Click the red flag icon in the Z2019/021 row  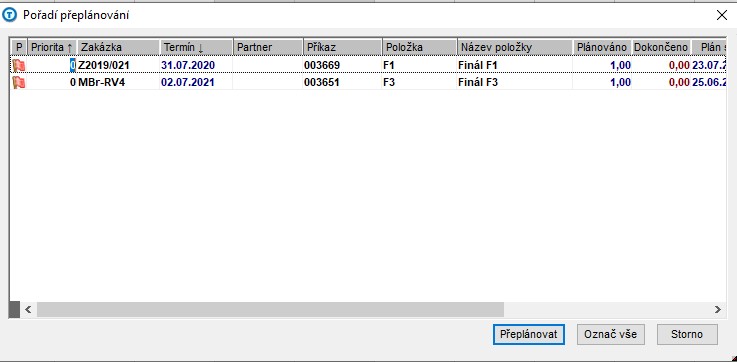point(19,65)
